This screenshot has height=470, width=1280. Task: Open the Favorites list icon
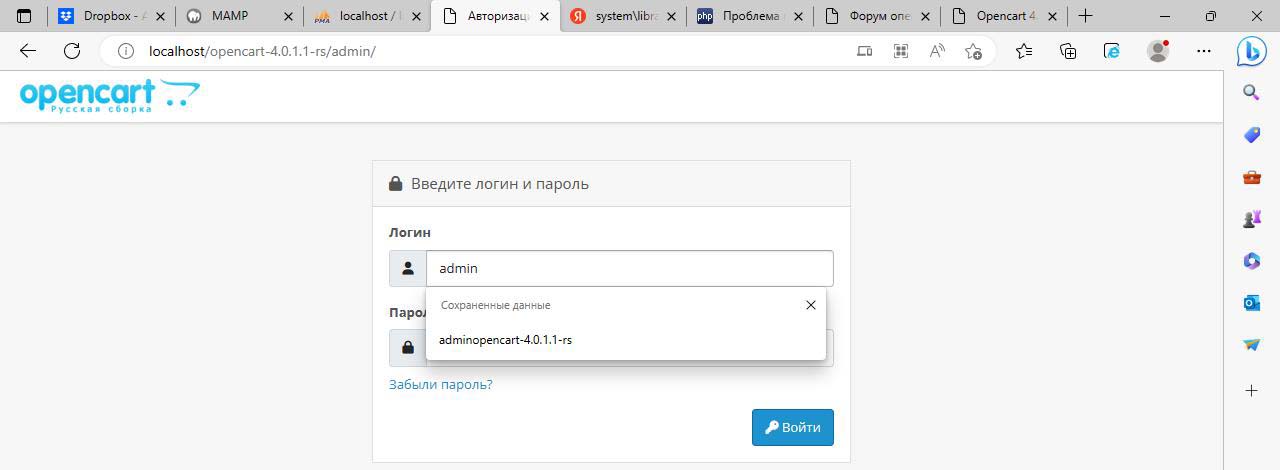(1024, 52)
